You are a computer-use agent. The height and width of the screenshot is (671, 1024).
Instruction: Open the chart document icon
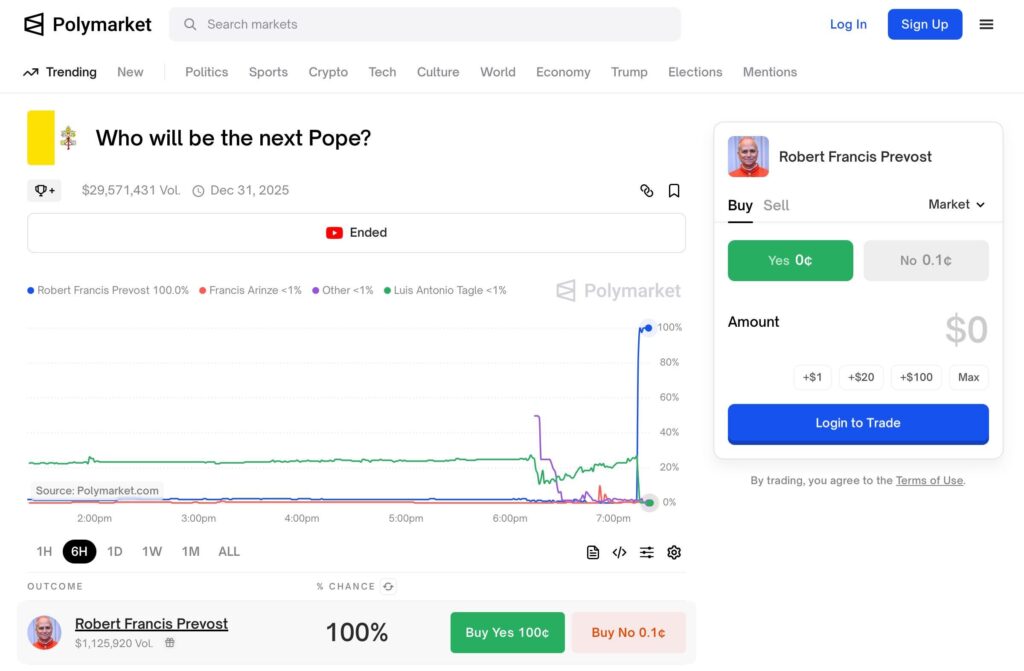coord(592,552)
